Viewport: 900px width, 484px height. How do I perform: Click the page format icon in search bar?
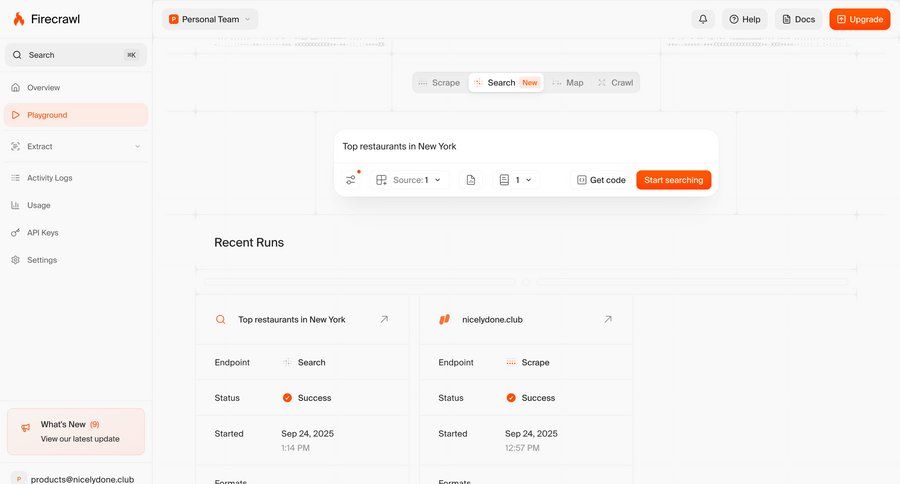click(471, 180)
